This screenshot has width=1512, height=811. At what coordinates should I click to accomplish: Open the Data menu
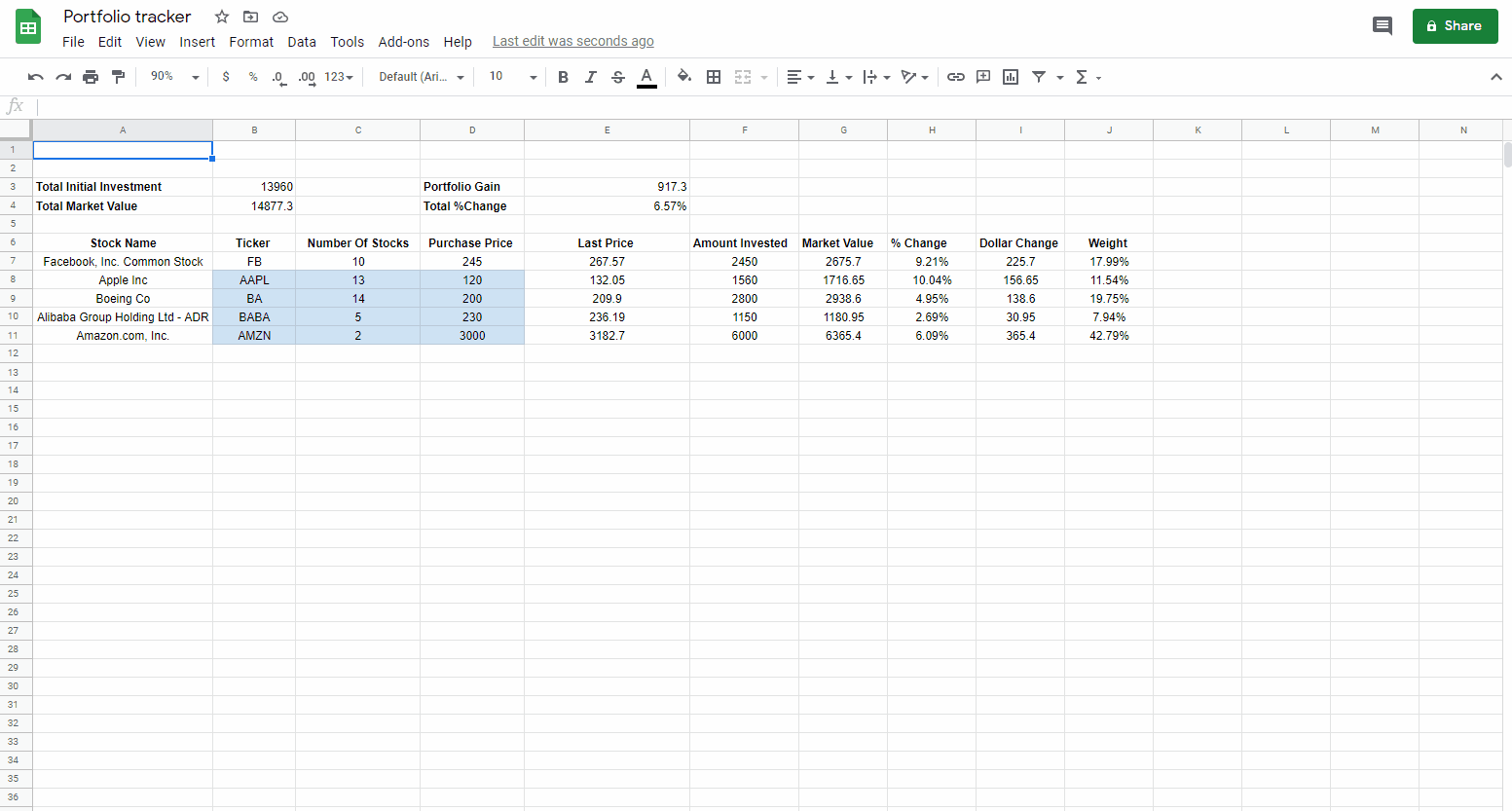point(302,42)
